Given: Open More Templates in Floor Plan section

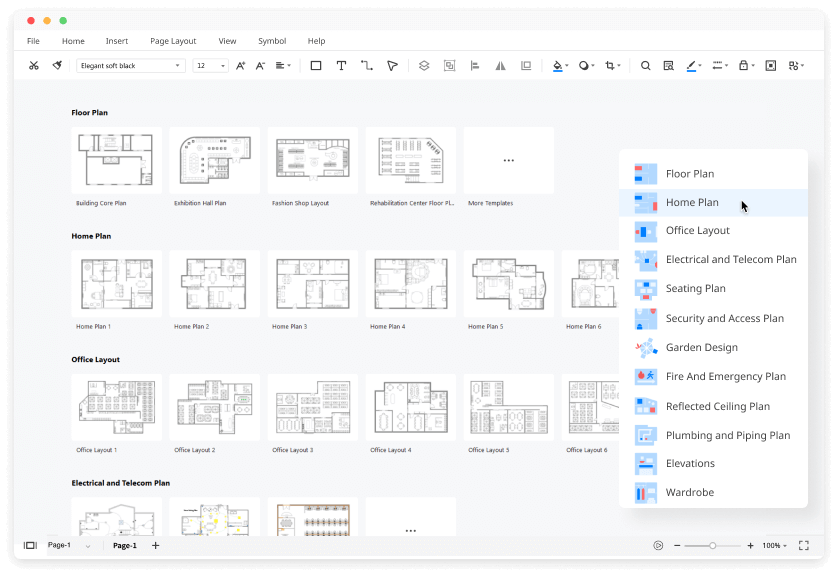Looking at the screenshot, I should click(x=508, y=160).
